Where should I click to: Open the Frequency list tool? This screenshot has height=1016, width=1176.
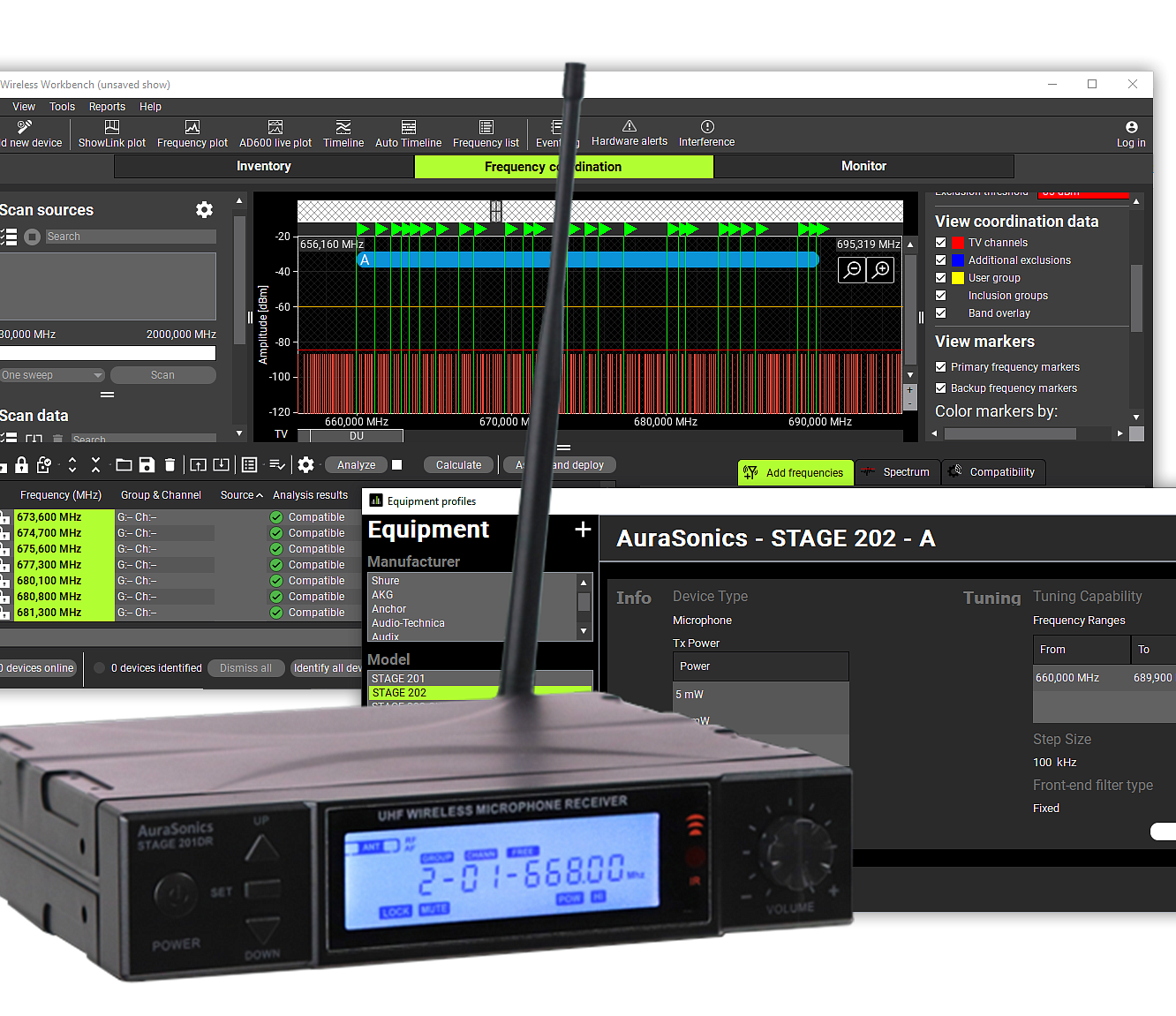[486, 134]
